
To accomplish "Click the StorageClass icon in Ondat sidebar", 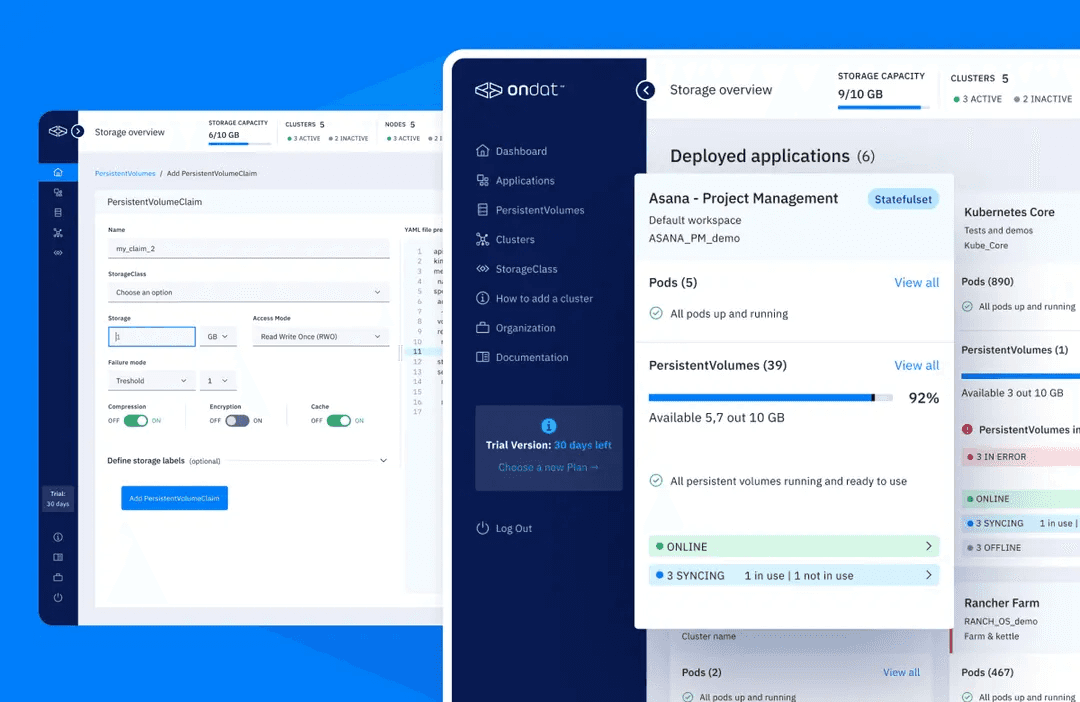I will [482, 269].
